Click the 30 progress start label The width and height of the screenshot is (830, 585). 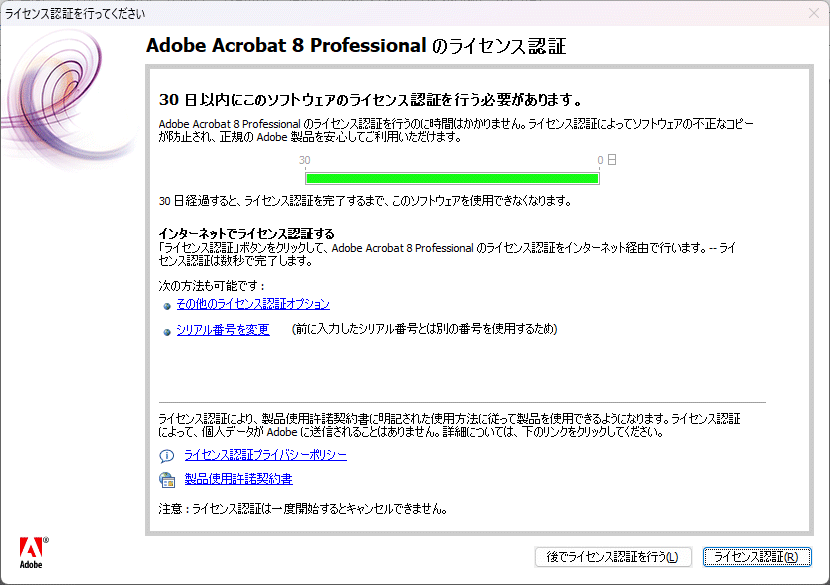click(304, 160)
